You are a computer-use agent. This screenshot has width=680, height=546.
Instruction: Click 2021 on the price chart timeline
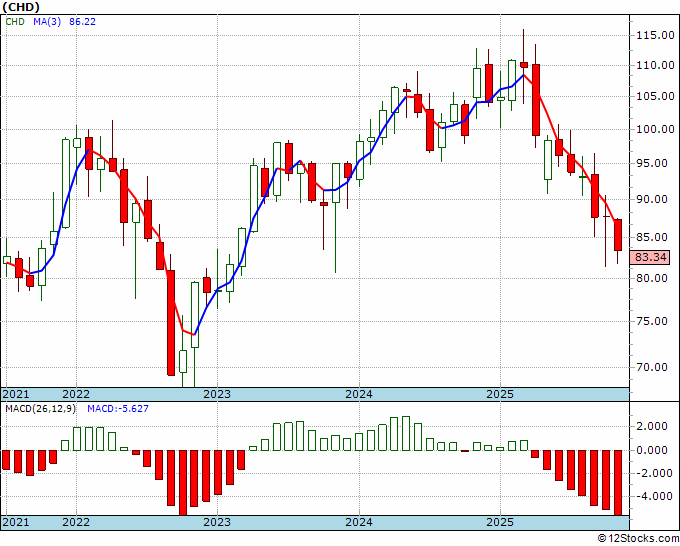pyautogui.click(x=16, y=394)
